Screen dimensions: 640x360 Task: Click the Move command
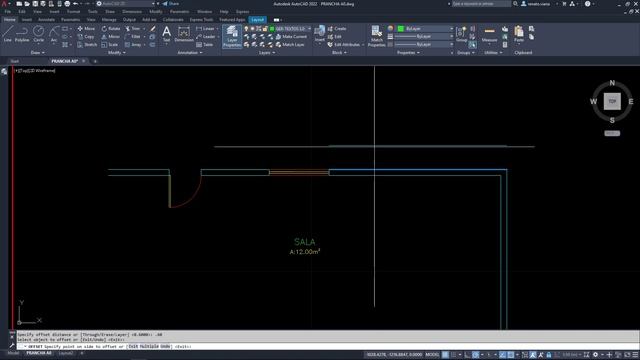pyautogui.click(x=86, y=29)
